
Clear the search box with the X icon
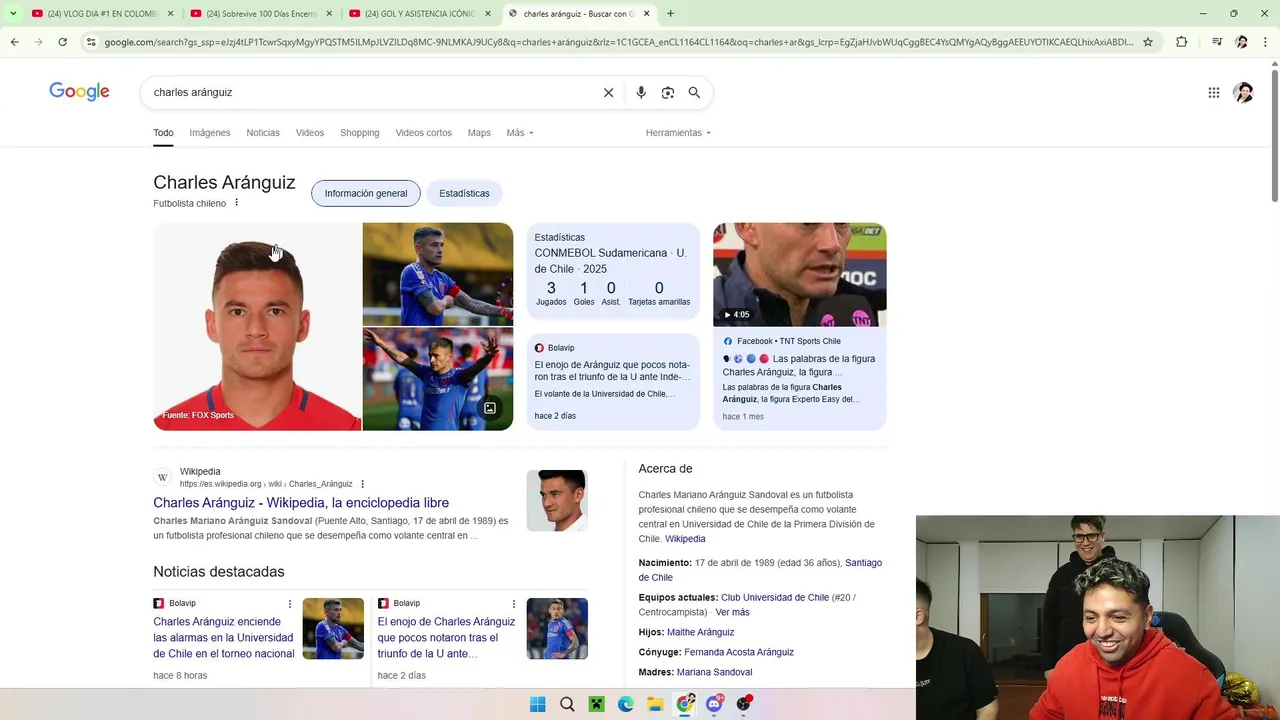608,92
